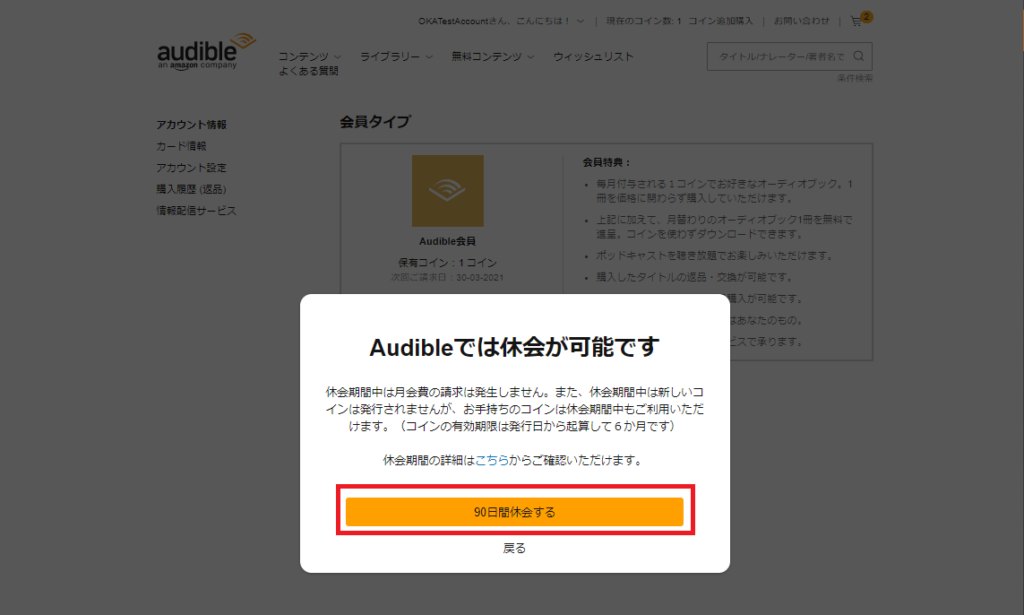Open the よくある質問 page
This screenshot has width=1024, height=615.
(308, 71)
